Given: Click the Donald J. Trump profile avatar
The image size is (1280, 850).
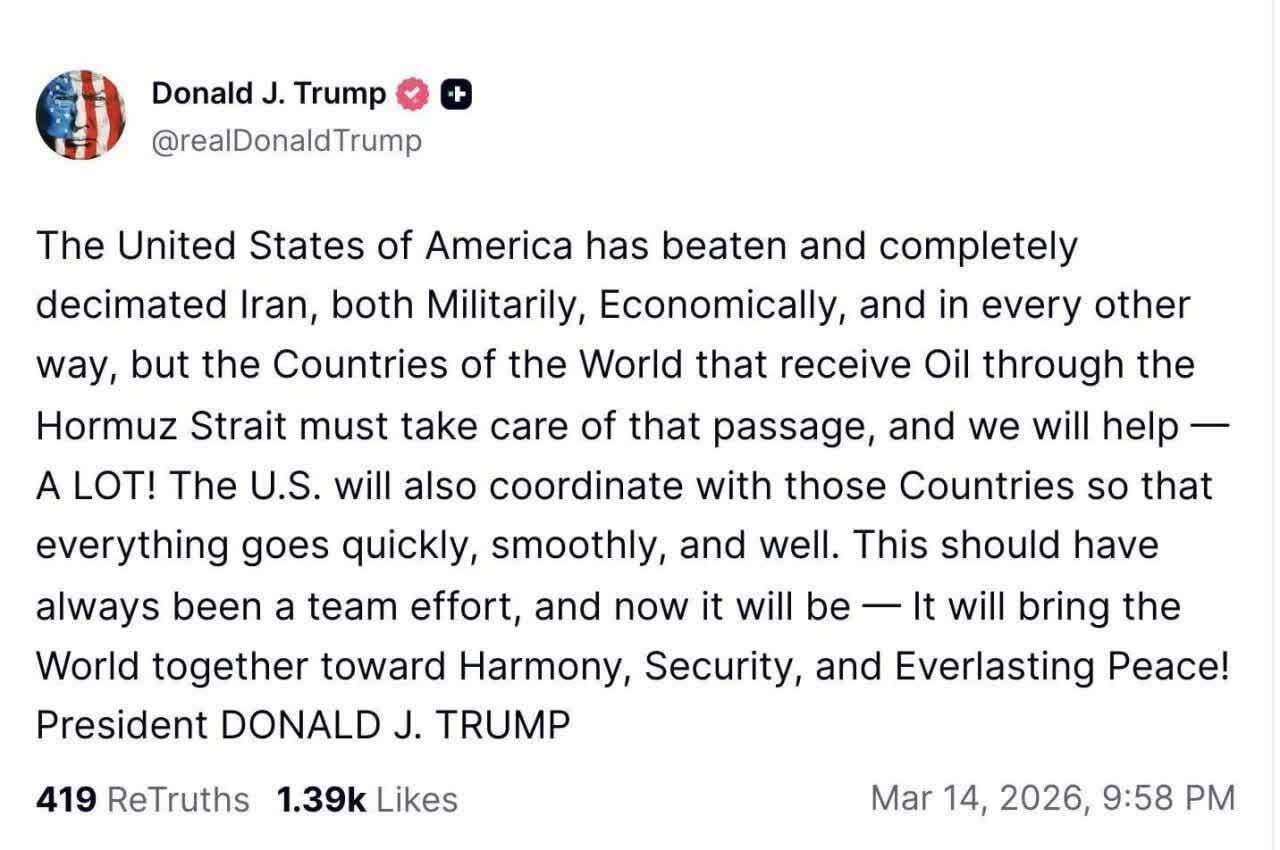Looking at the screenshot, I should 79,116.
